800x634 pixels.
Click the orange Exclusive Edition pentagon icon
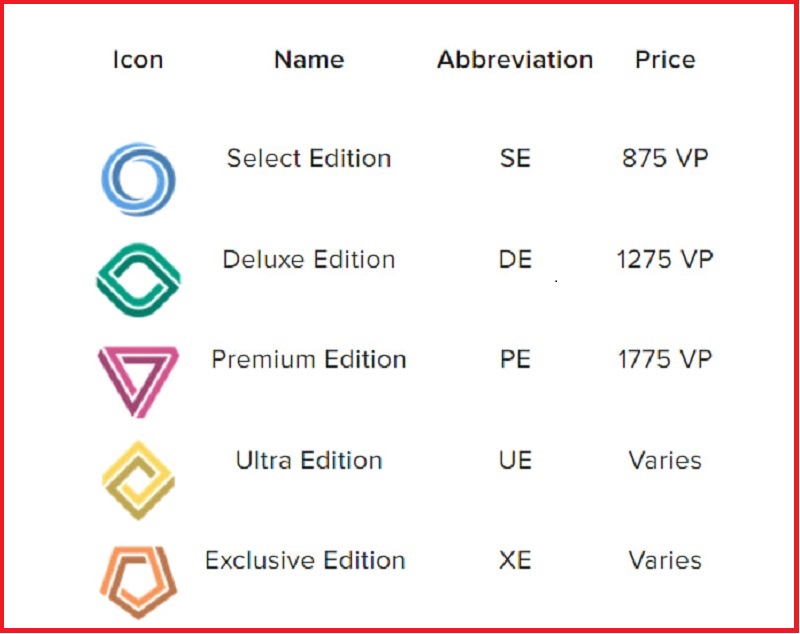tap(138, 582)
